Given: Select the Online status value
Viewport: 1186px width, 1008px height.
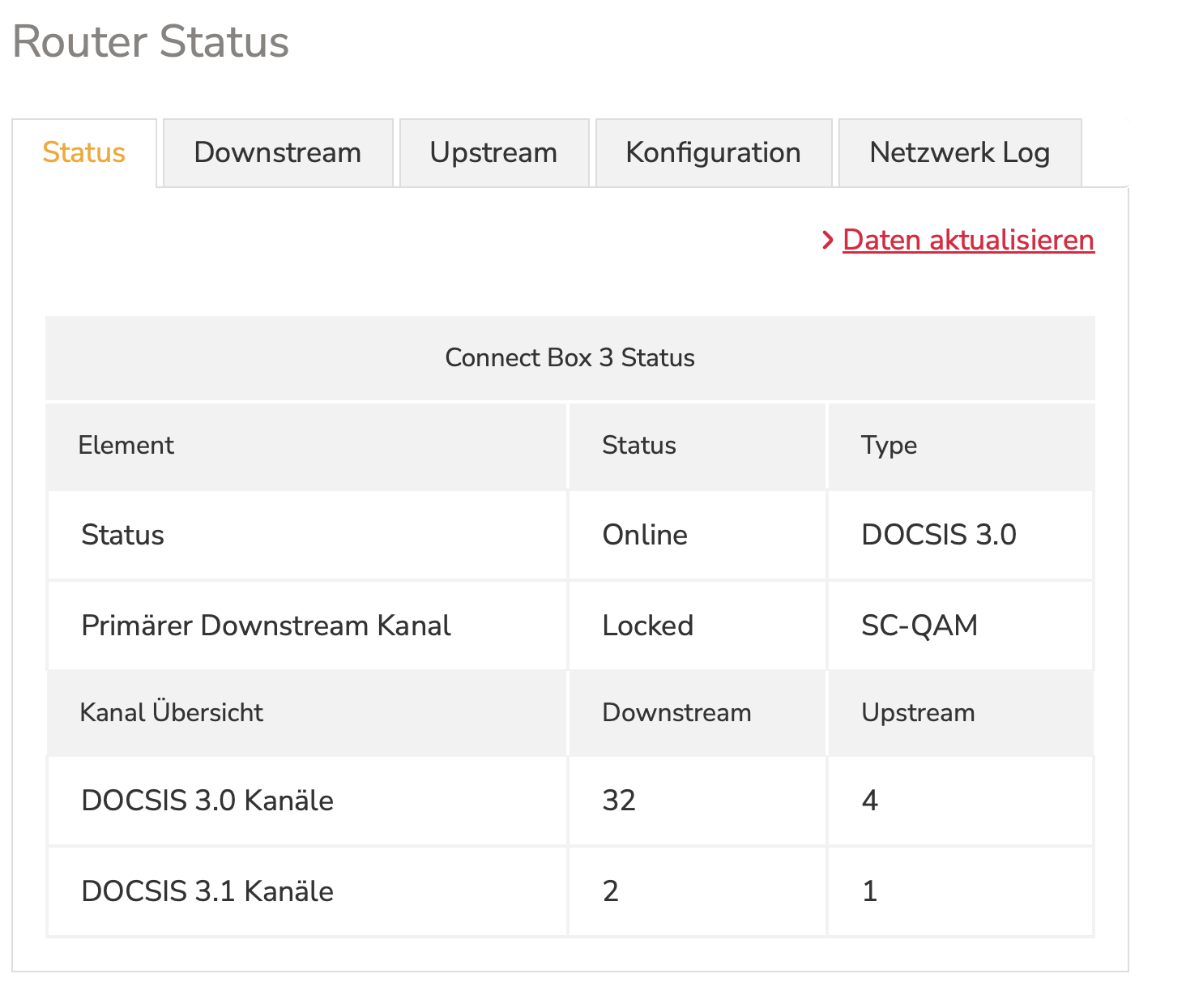Looking at the screenshot, I should (x=645, y=536).
